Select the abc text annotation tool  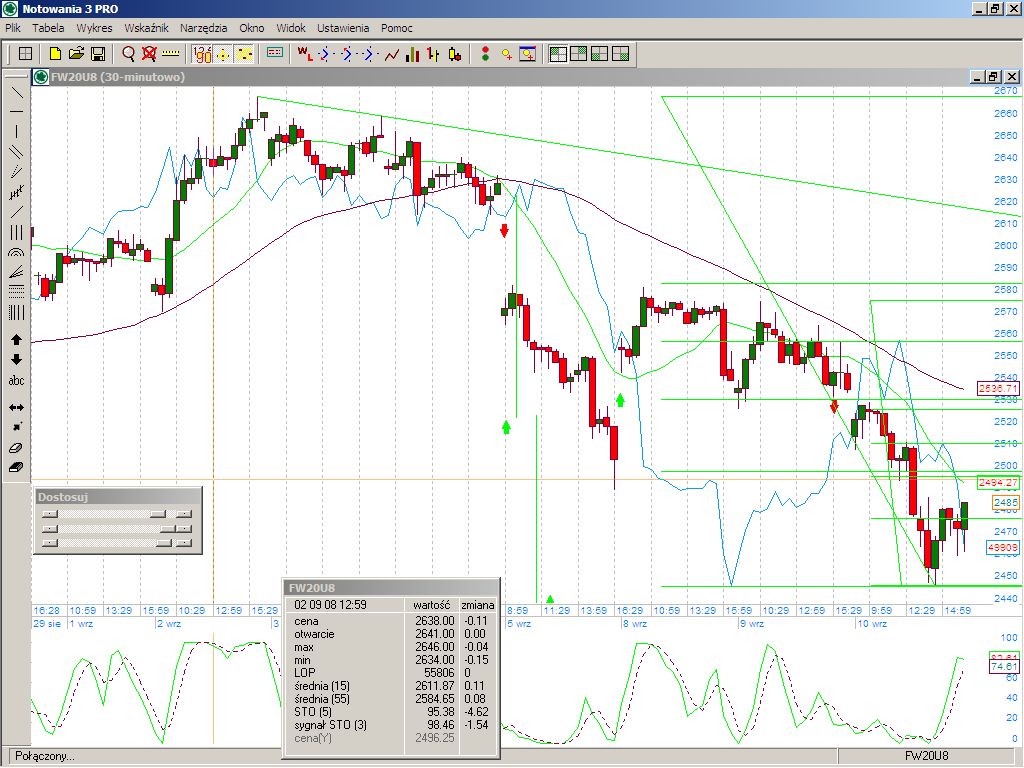(17, 380)
